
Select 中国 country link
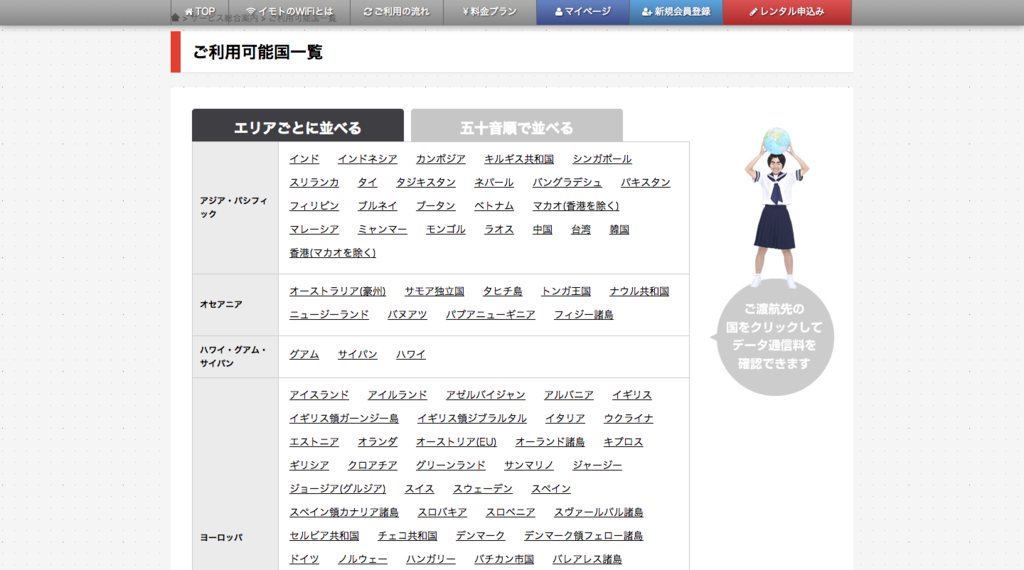point(542,229)
